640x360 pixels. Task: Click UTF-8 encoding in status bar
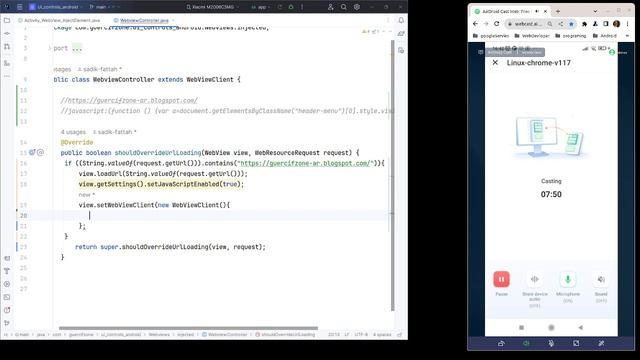[361, 335]
